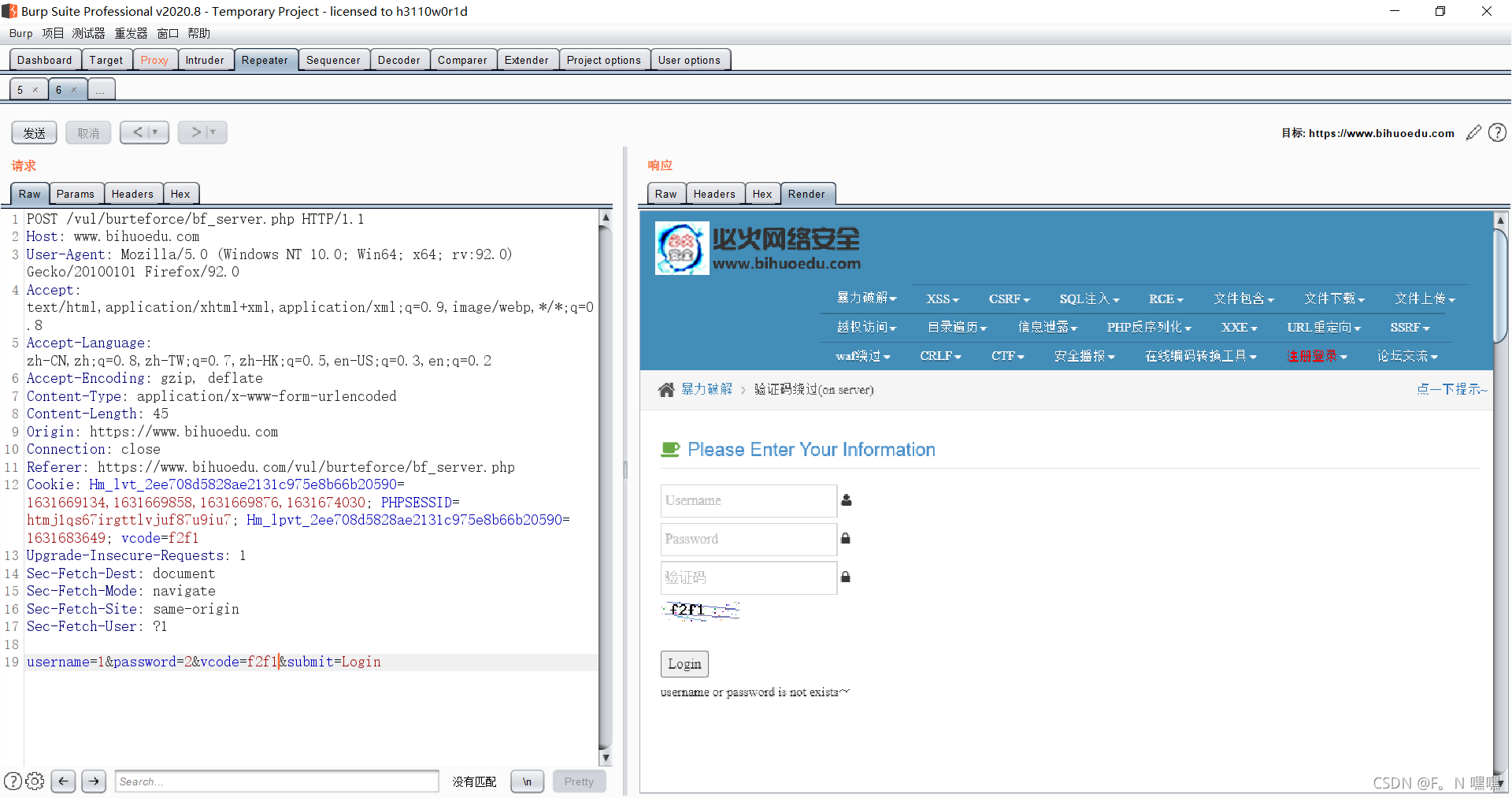Open the Sequencer tab
This screenshot has height=798, width=1512.
333,60
